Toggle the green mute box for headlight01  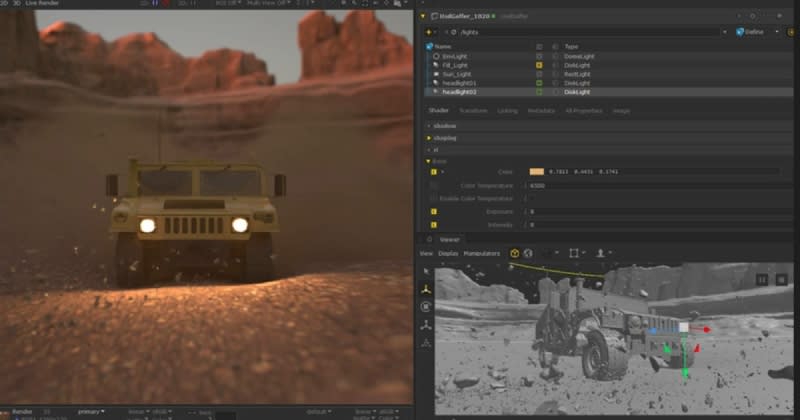(539, 82)
